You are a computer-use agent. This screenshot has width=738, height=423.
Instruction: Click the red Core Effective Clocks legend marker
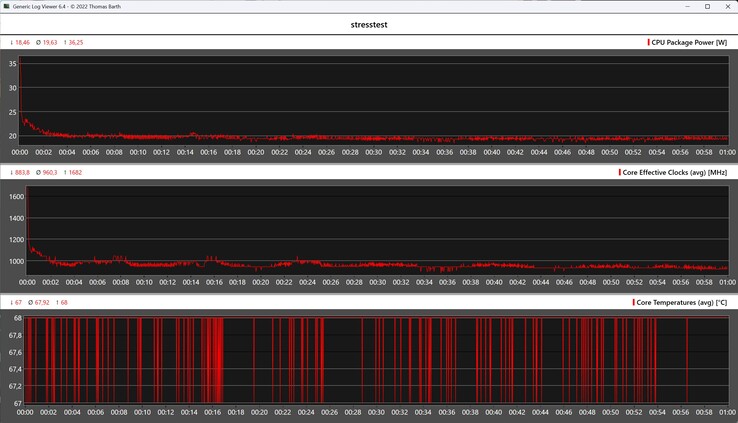tap(620, 173)
